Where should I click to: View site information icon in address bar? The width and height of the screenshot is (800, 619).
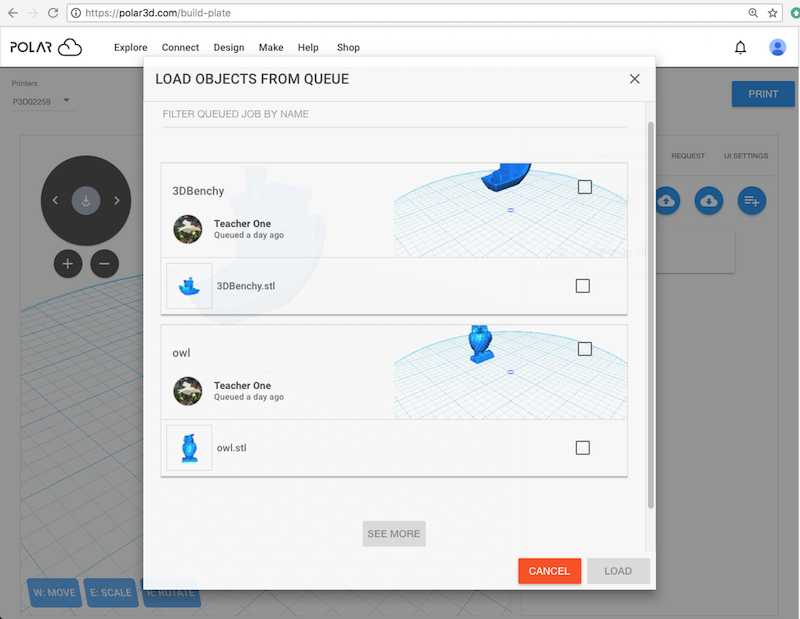click(x=76, y=13)
